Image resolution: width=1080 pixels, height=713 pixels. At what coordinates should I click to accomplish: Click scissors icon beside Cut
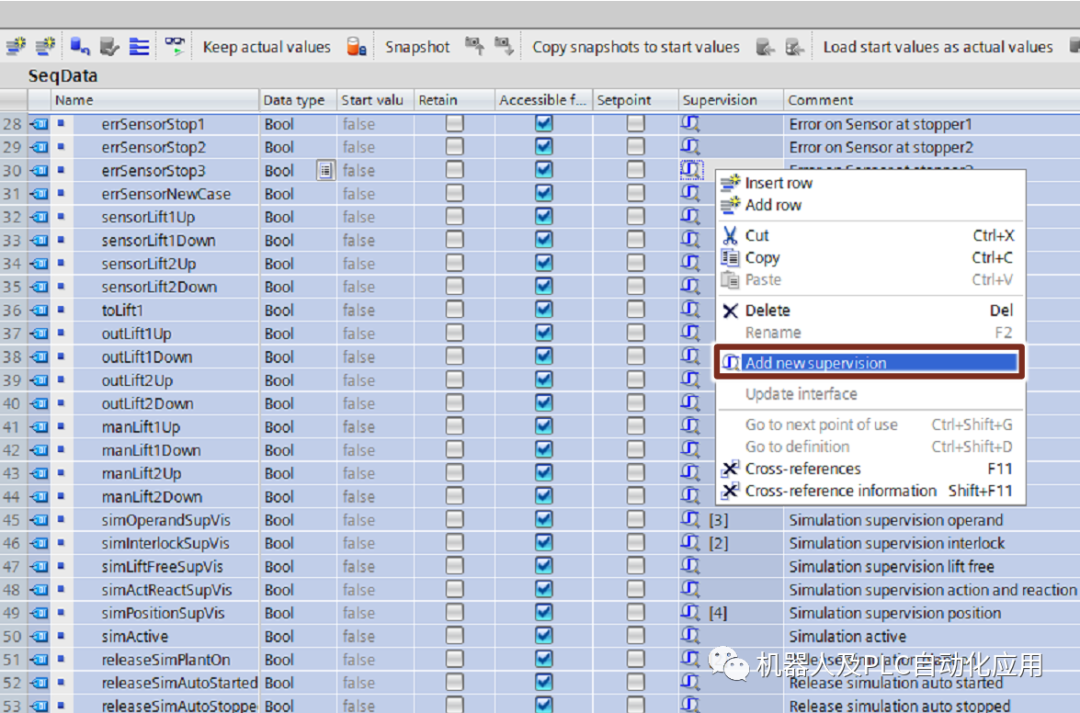click(x=730, y=236)
